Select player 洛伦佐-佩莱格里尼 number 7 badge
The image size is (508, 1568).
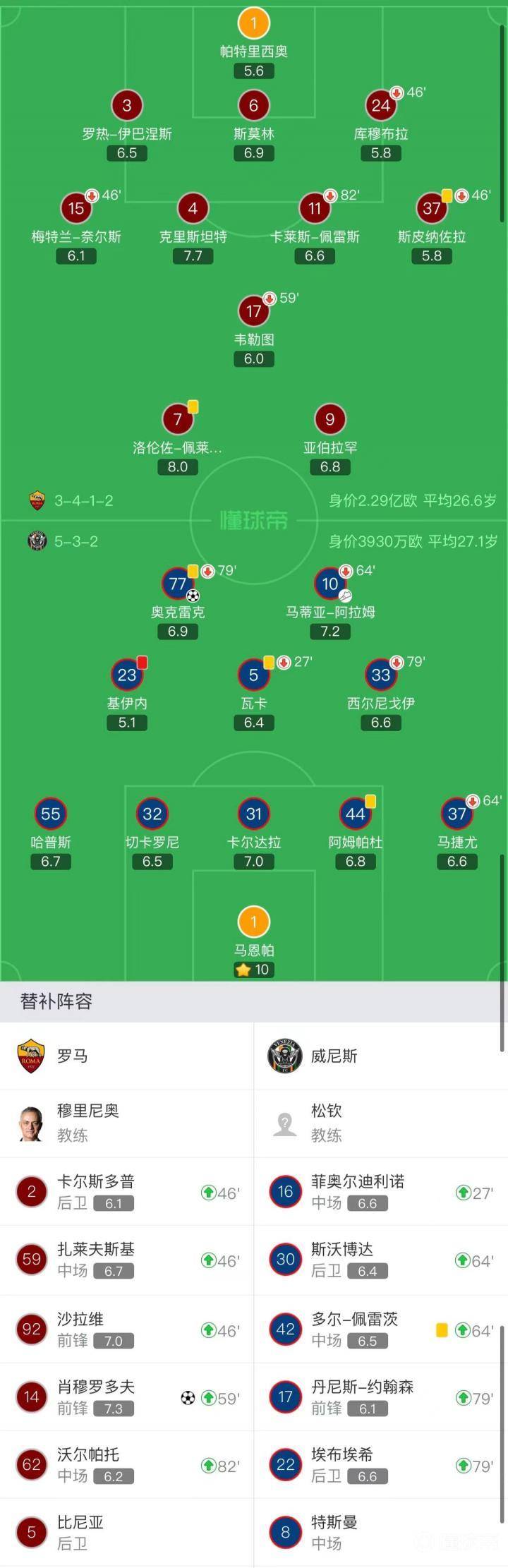(178, 420)
